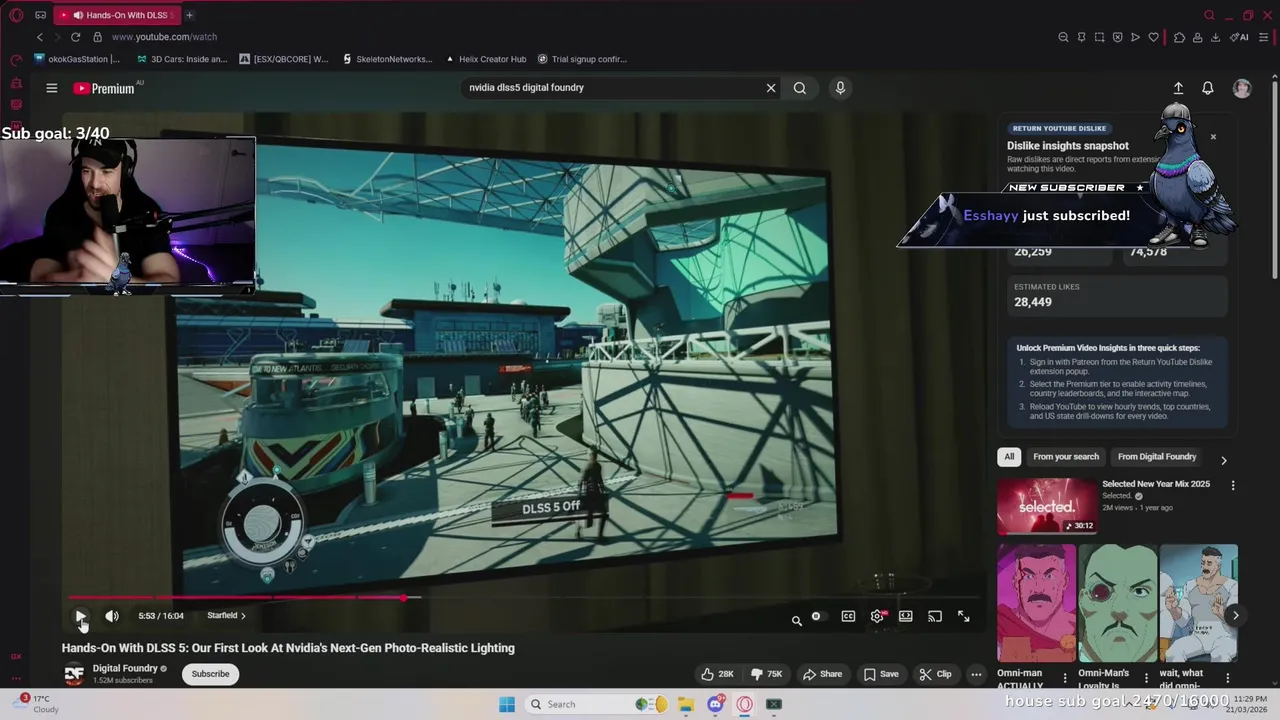Screen dimensions: 1280x720
Task: Enter full screen mode
Action: [x=964, y=616]
